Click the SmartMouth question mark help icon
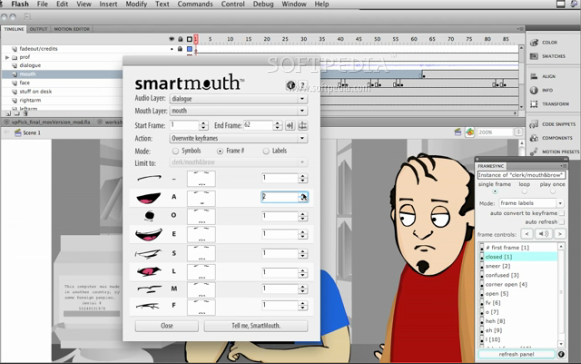This screenshot has height=364, width=581. [302, 85]
